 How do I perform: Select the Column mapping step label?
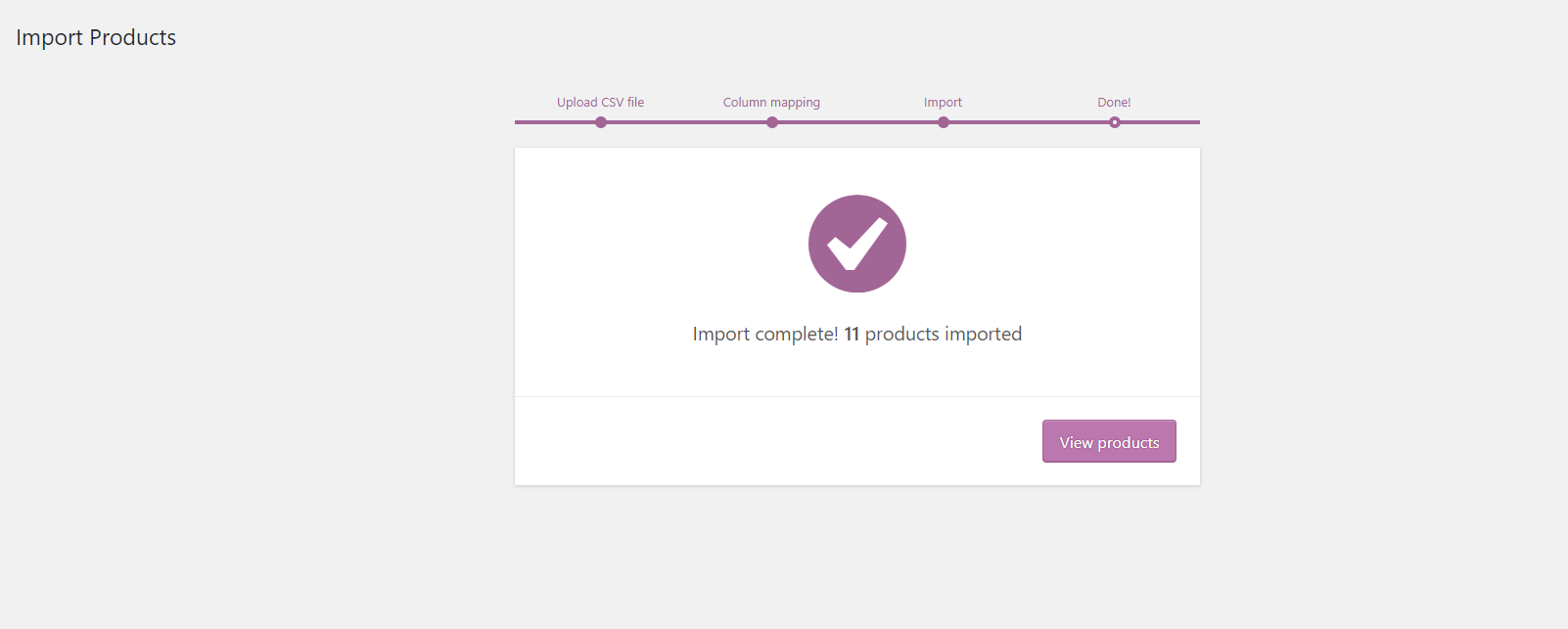pyautogui.click(x=771, y=102)
